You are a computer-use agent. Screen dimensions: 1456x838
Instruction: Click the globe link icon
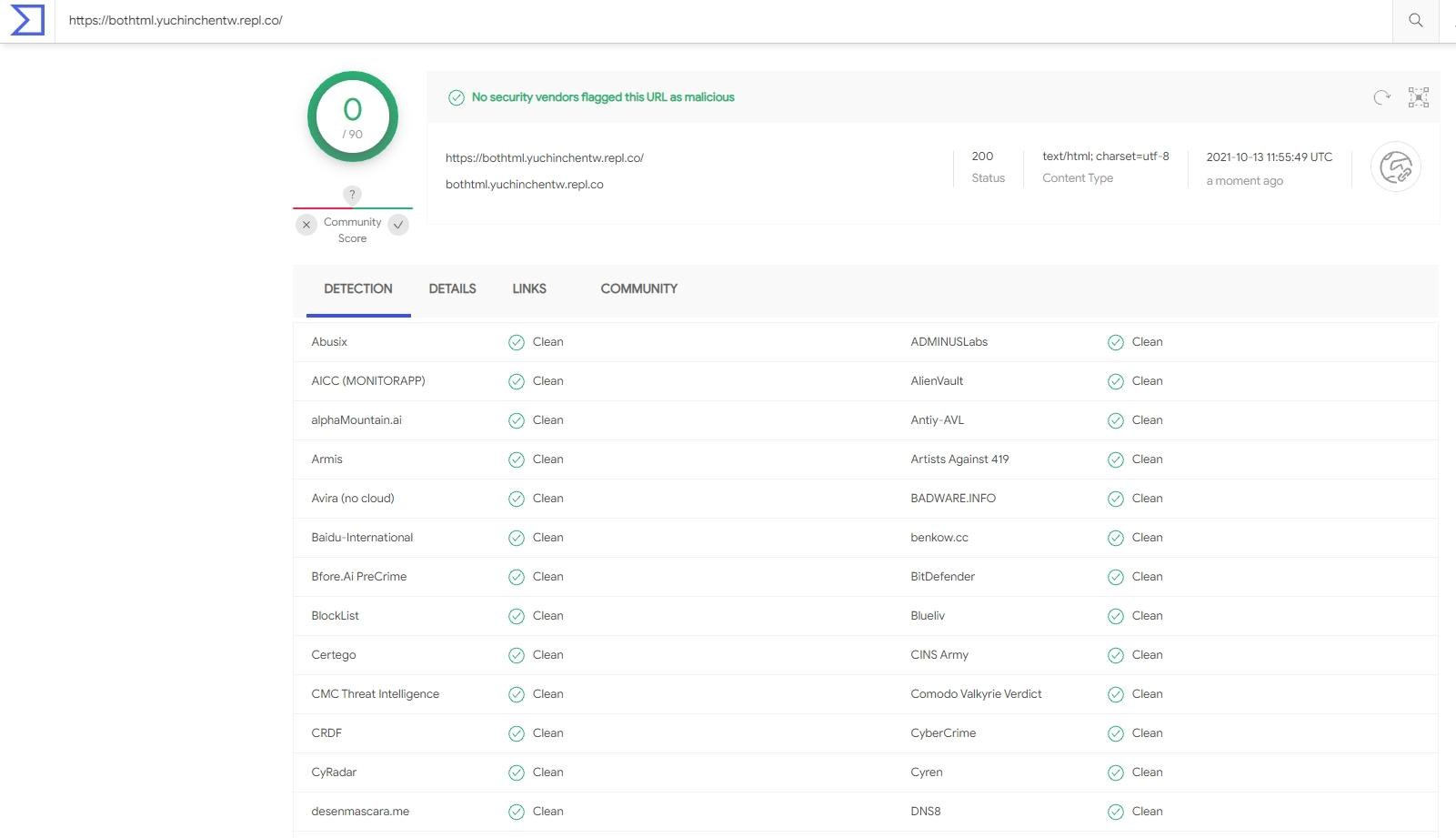pyautogui.click(x=1395, y=167)
